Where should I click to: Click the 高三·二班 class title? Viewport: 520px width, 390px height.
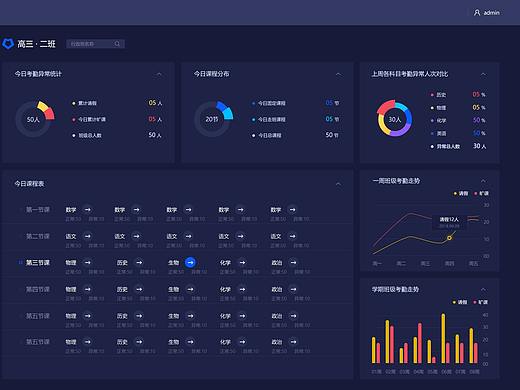[x=36, y=44]
